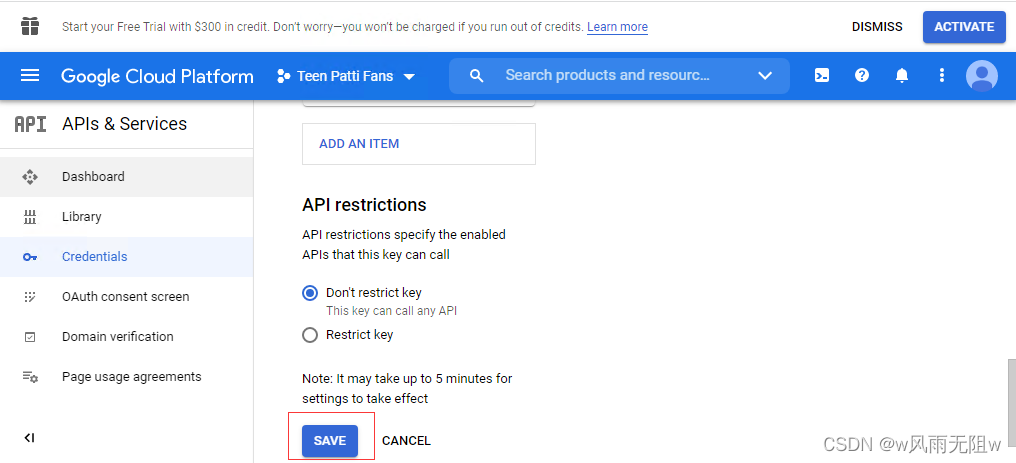
Task: Click CANCEL next to Save
Action: pos(406,441)
